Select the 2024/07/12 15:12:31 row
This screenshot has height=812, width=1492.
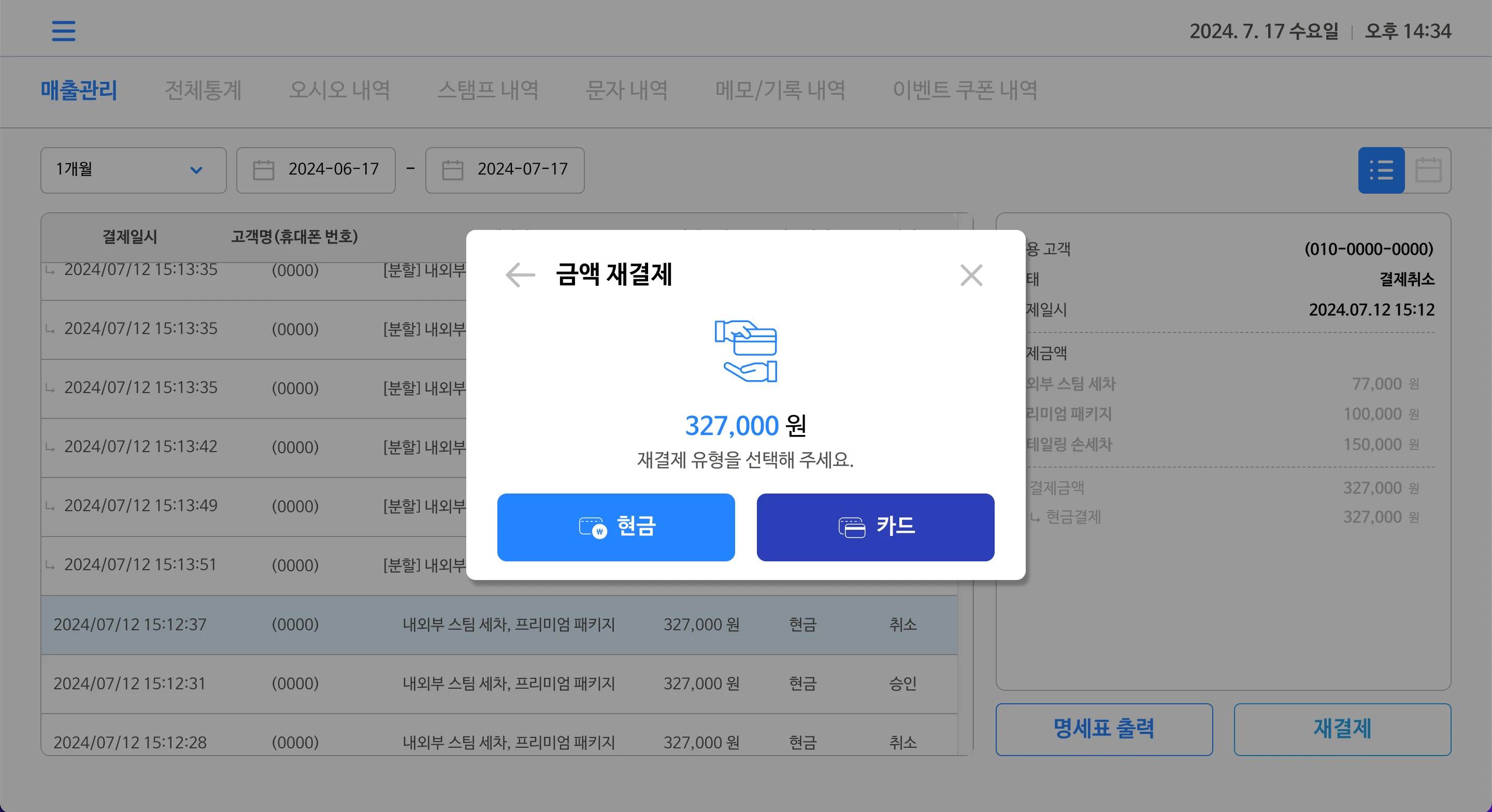[x=499, y=684]
